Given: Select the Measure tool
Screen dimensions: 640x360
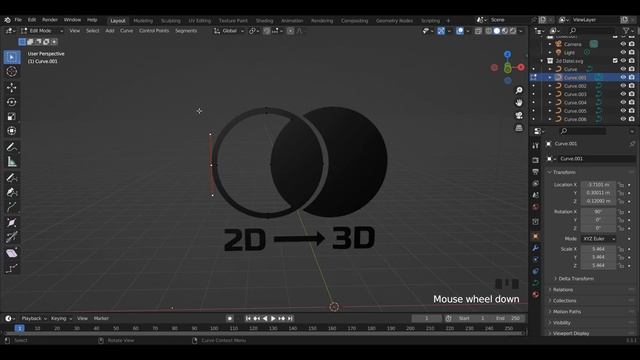Looking at the screenshot, I should point(11,162).
